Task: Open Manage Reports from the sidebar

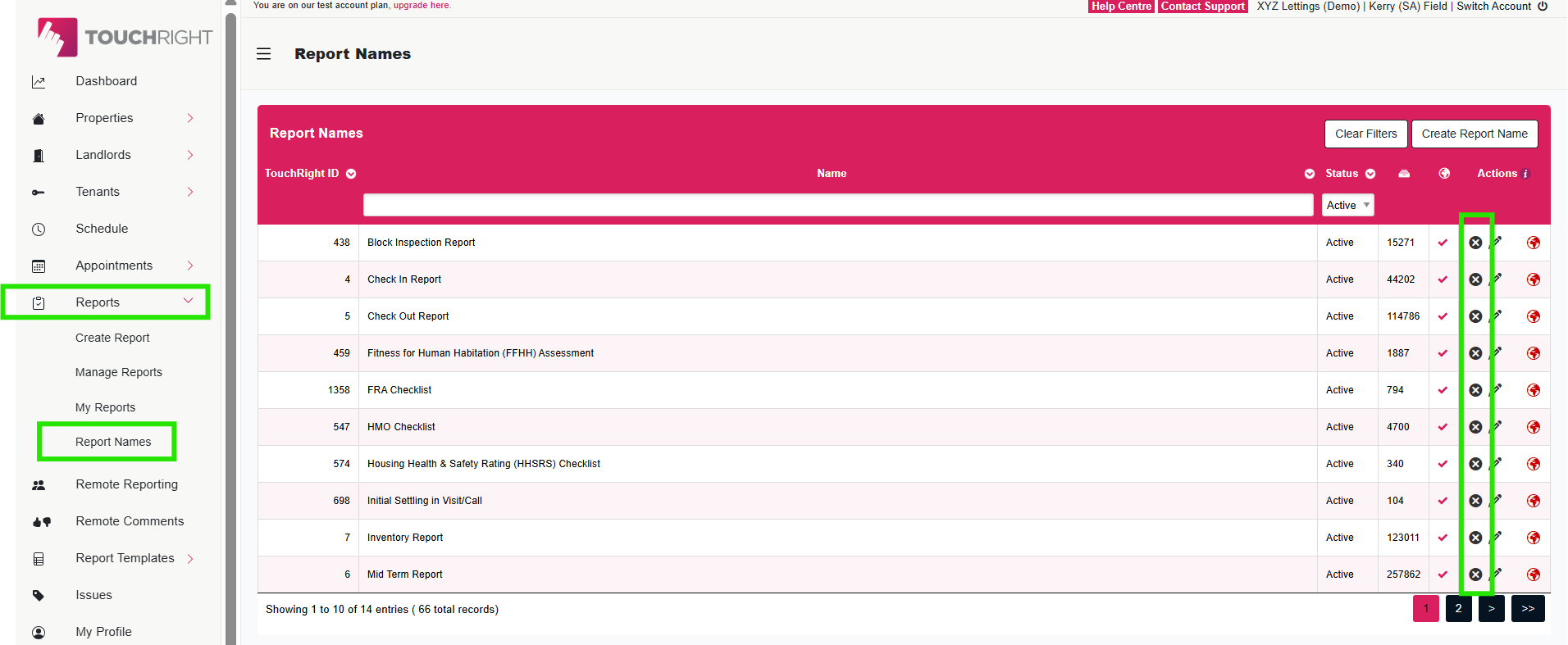Action: (x=119, y=372)
